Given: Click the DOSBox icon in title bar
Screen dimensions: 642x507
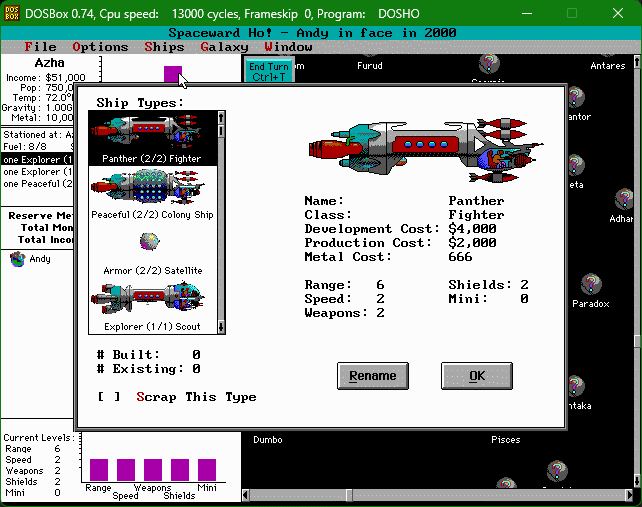Looking at the screenshot, I should pos(13,13).
